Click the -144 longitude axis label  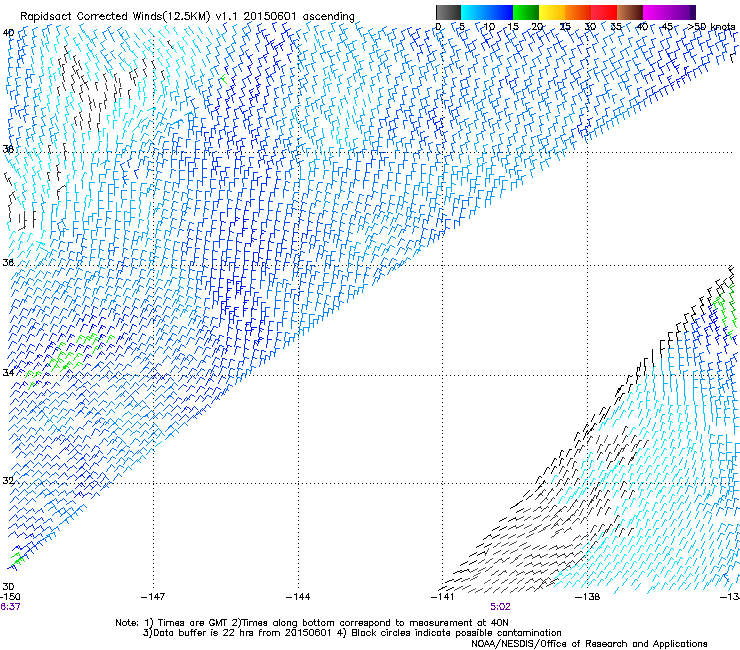298,597
